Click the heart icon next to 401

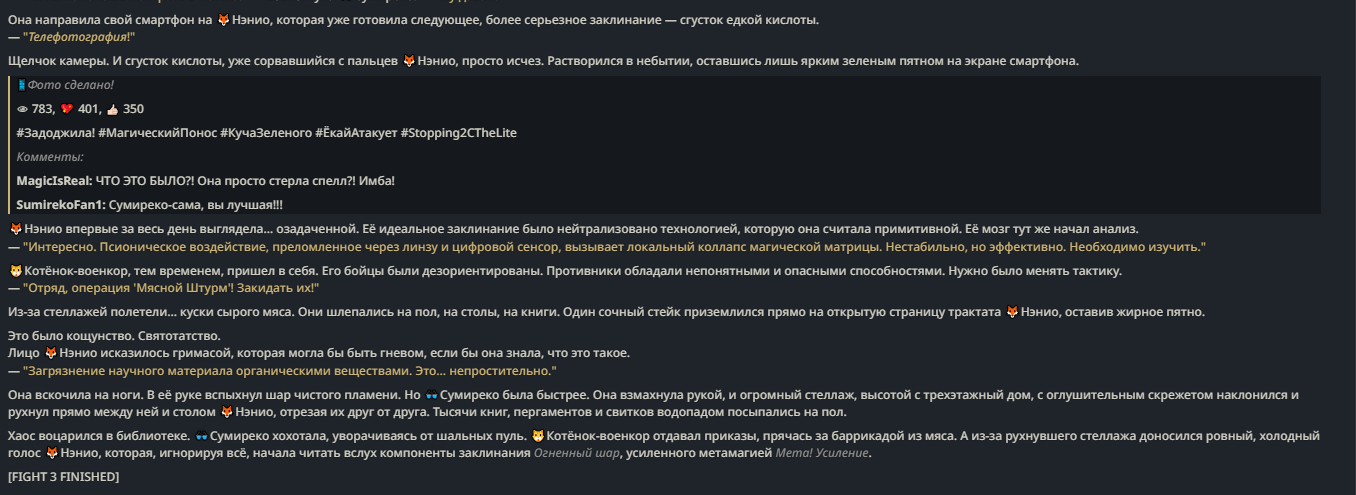pyautogui.click(x=68, y=109)
